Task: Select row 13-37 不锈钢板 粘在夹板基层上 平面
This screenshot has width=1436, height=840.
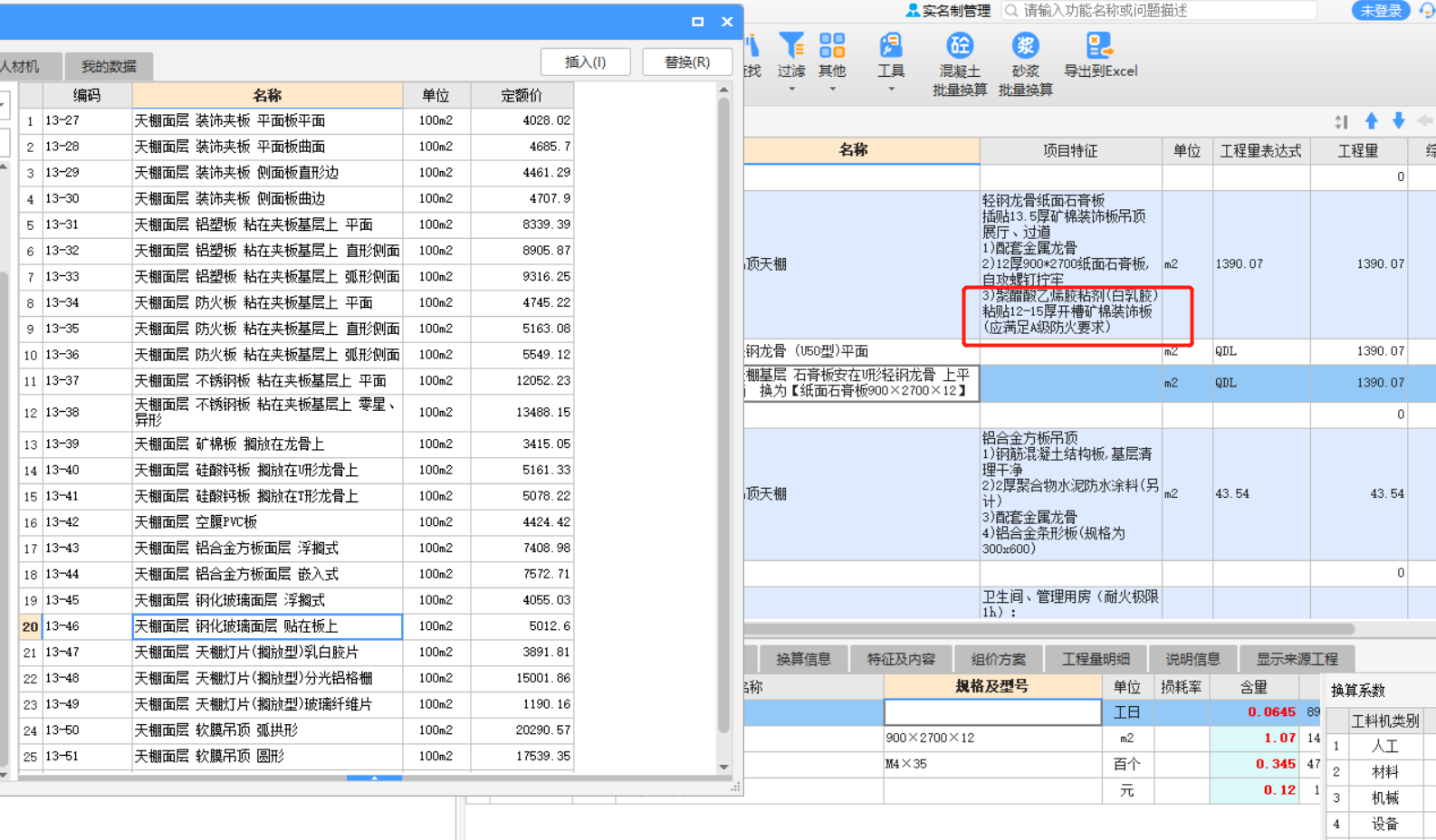Action: 296,381
